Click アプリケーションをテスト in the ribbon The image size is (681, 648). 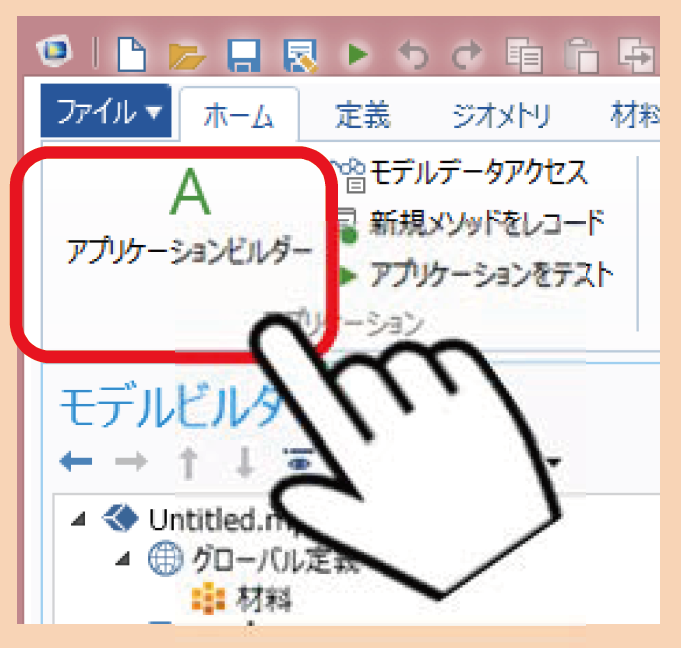tap(491, 274)
